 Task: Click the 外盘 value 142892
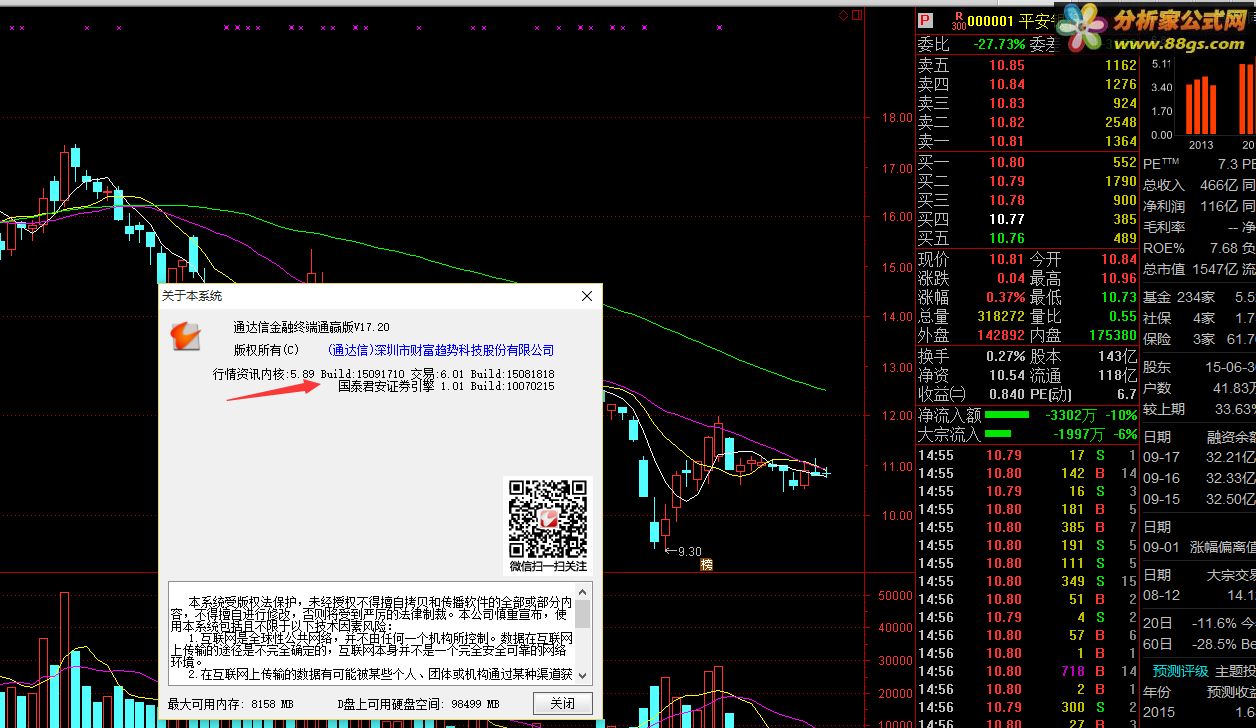click(1000, 335)
